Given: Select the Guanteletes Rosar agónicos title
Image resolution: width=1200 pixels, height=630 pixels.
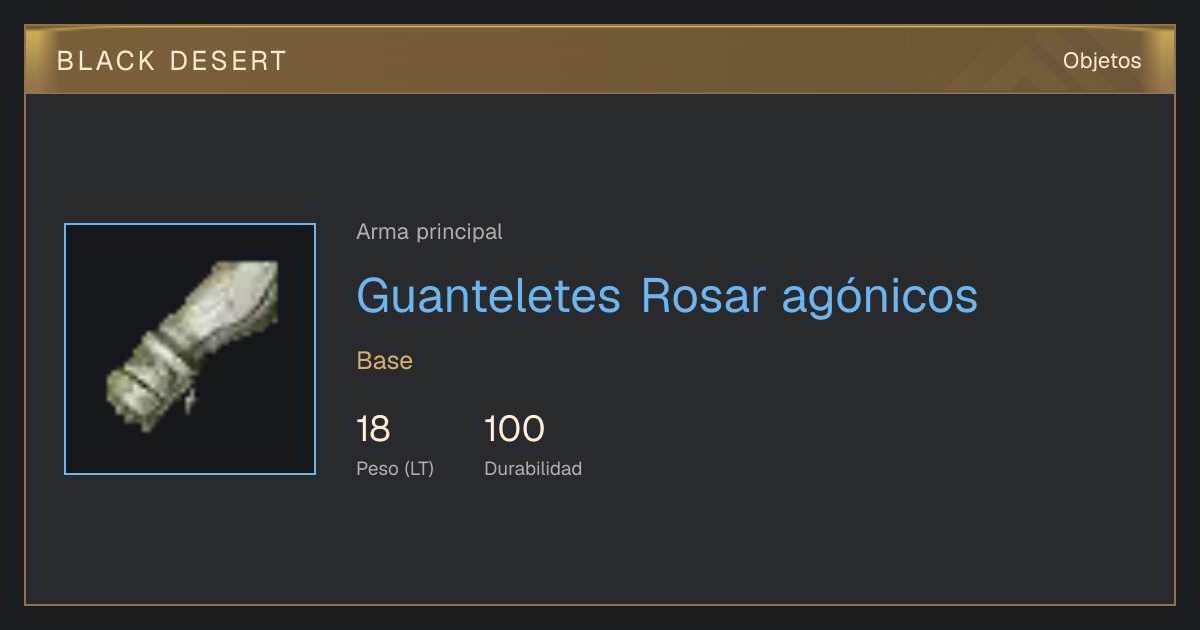Looking at the screenshot, I should (x=667, y=295).
